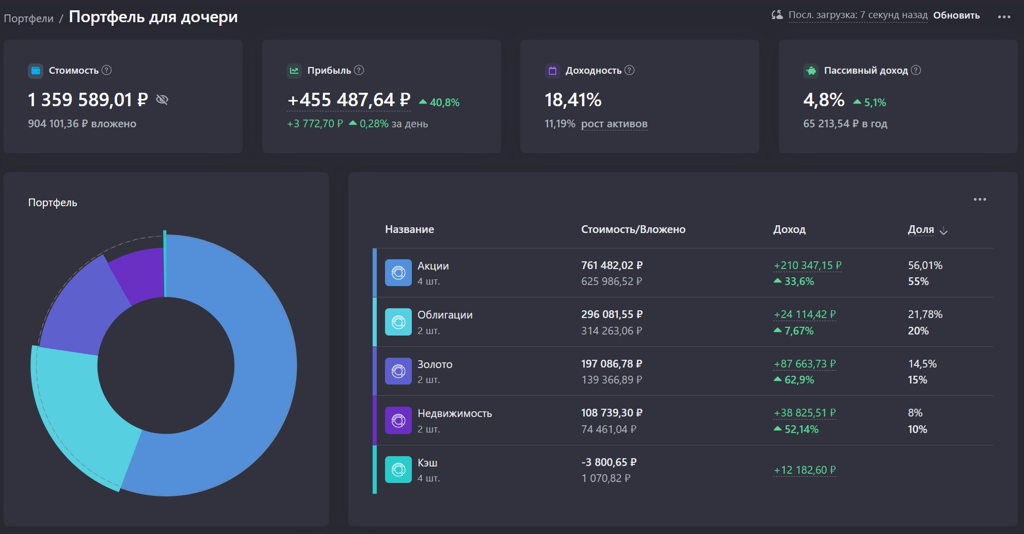Click the 761 482,02 ₽ value
This screenshot has height=534, width=1024.
click(x=611, y=265)
